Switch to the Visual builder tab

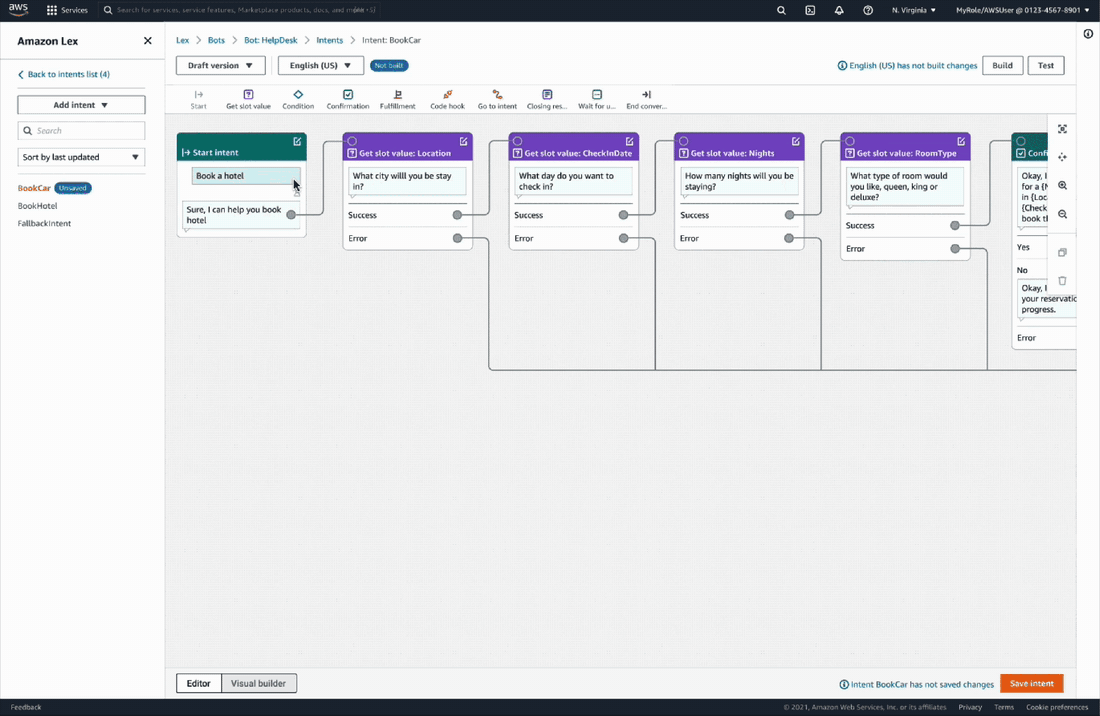258,683
